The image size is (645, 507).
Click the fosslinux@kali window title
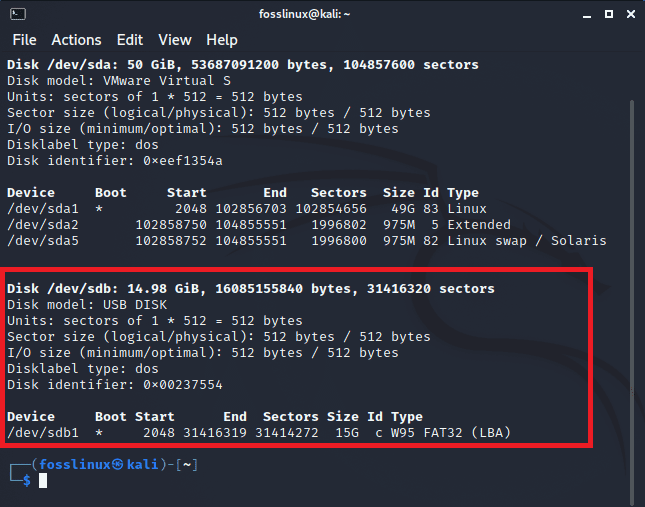click(x=304, y=14)
